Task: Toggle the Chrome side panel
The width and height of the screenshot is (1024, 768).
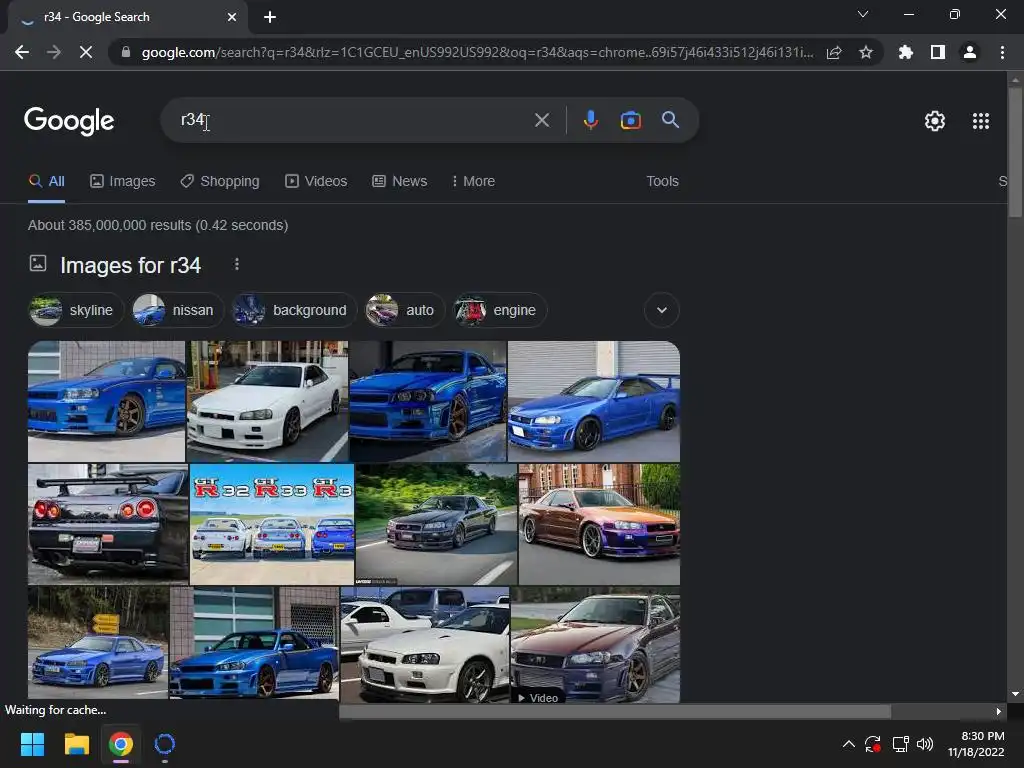Action: pos(938,52)
